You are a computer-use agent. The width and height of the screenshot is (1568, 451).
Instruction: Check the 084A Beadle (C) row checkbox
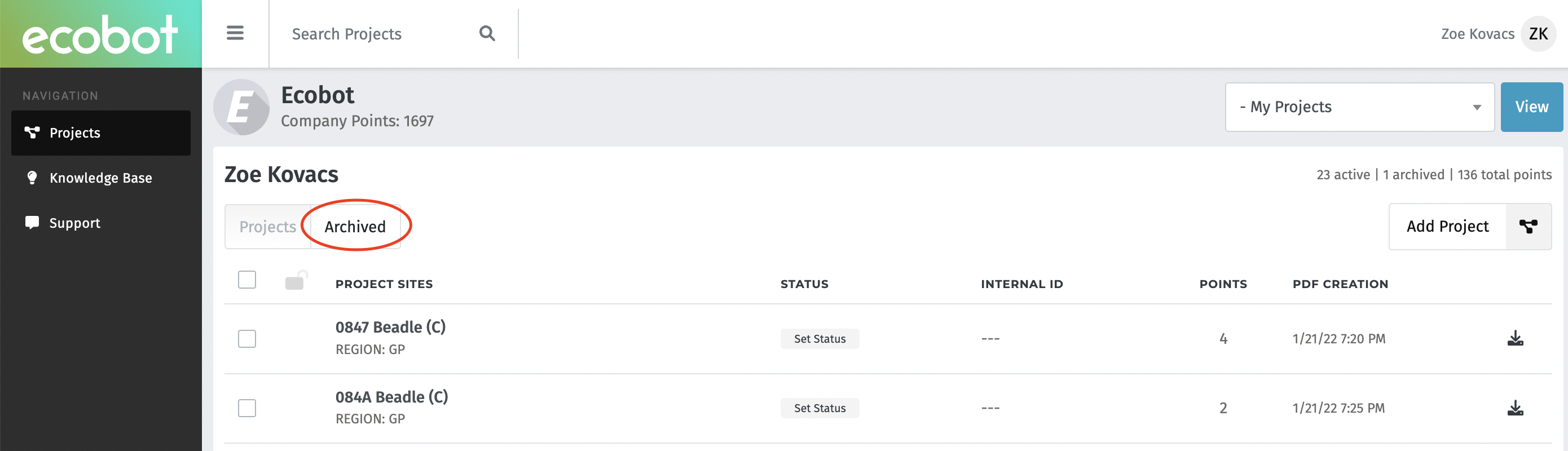247,408
